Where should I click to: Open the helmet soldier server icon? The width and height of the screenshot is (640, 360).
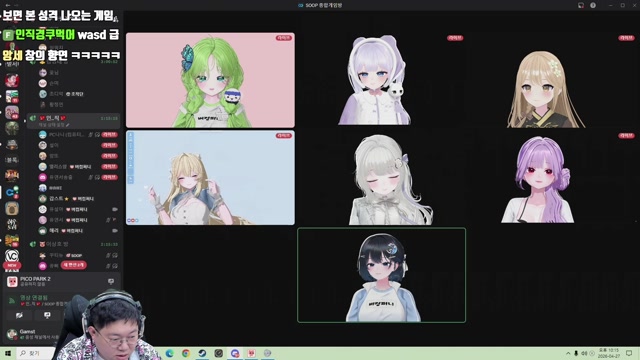(x=12, y=144)
